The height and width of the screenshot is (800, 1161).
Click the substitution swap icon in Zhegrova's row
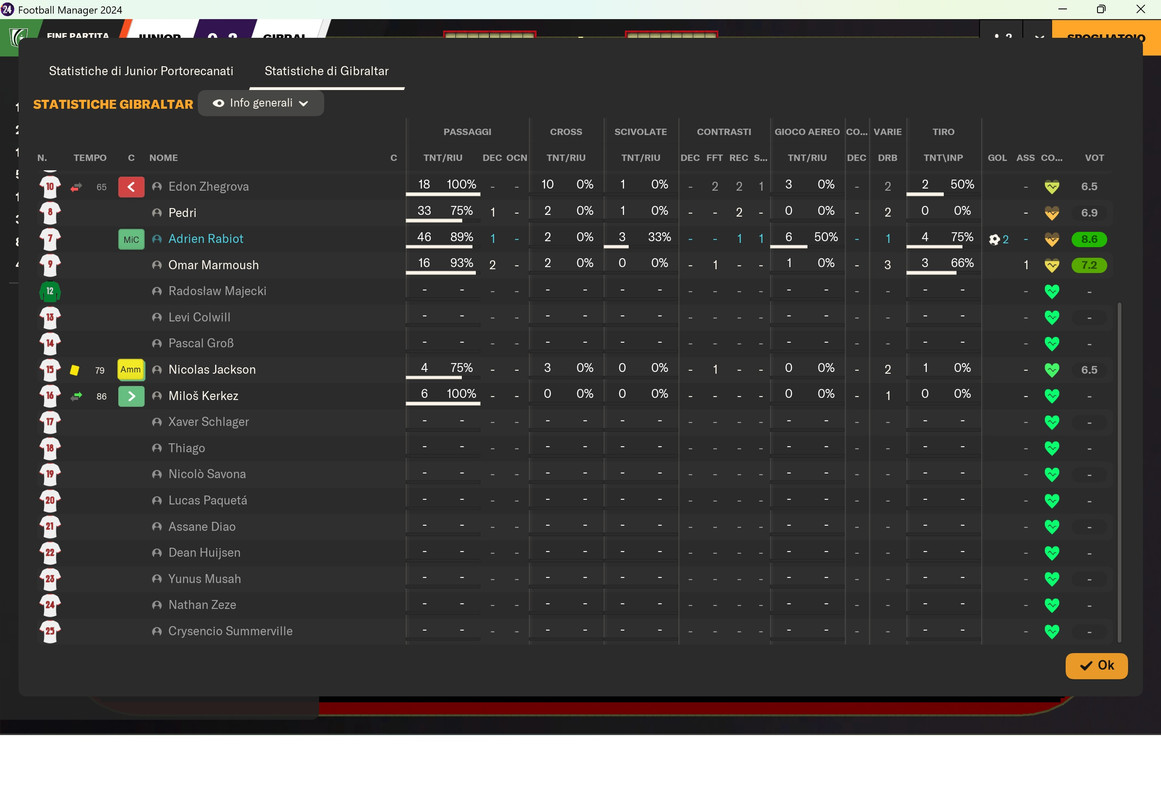(x=76, y=187)
